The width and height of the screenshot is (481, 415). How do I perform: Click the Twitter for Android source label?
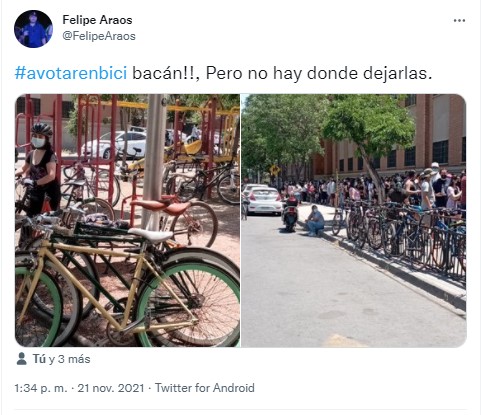pos(205,388)
